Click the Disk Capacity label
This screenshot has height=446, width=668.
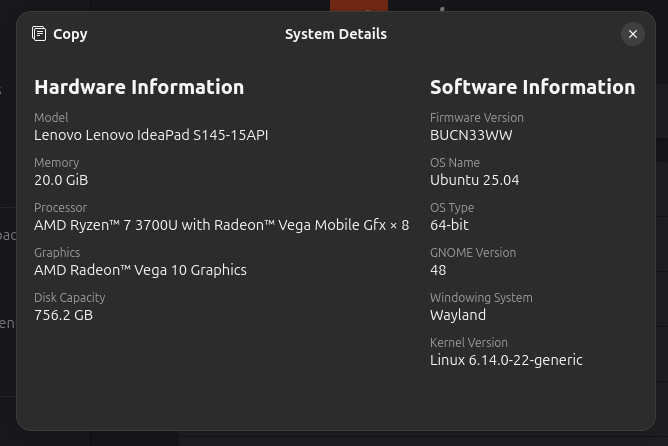(x=69, y=298)
